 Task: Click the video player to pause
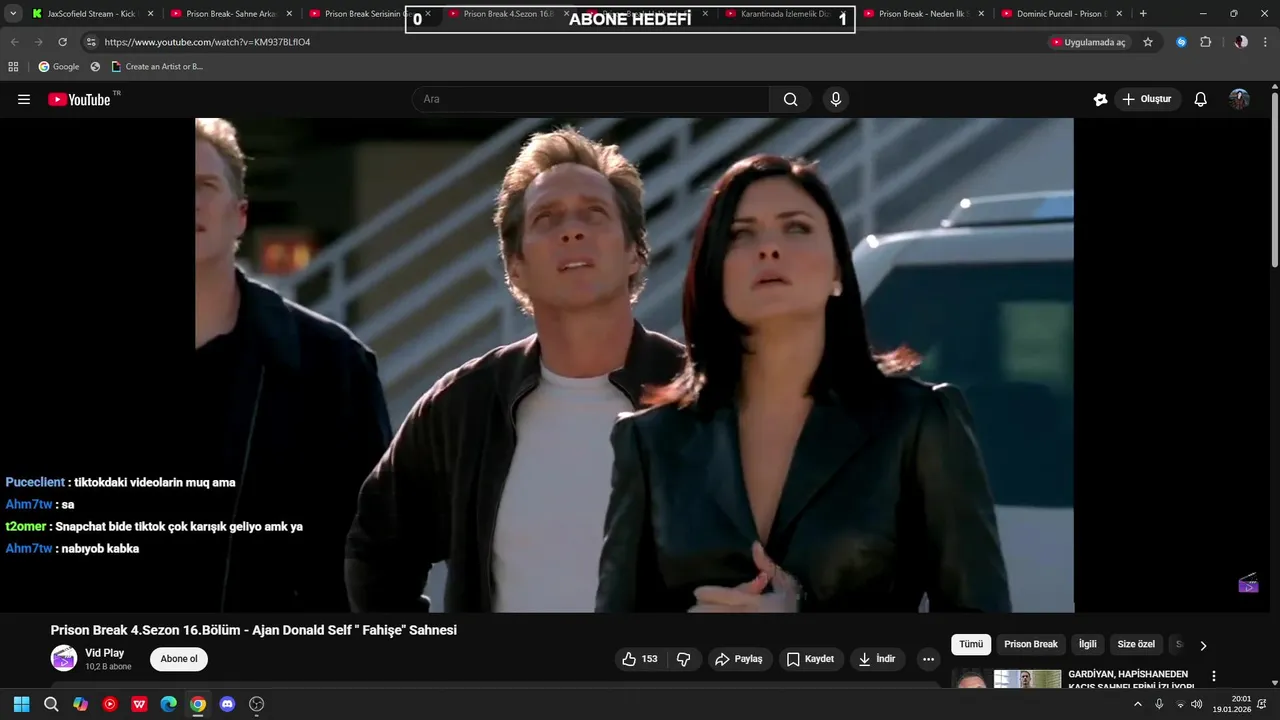(x=634, y=365)
